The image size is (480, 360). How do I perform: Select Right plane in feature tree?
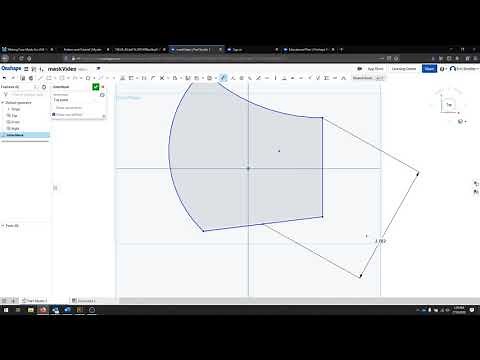15,128
